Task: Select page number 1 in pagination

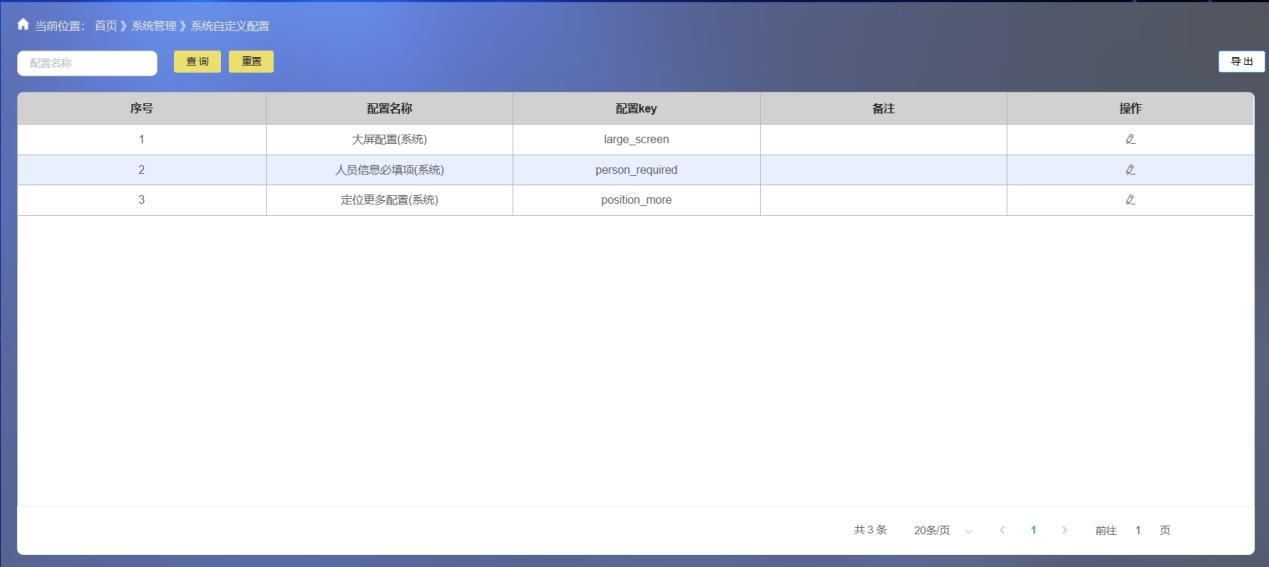Action: (x=1033, y=530)
